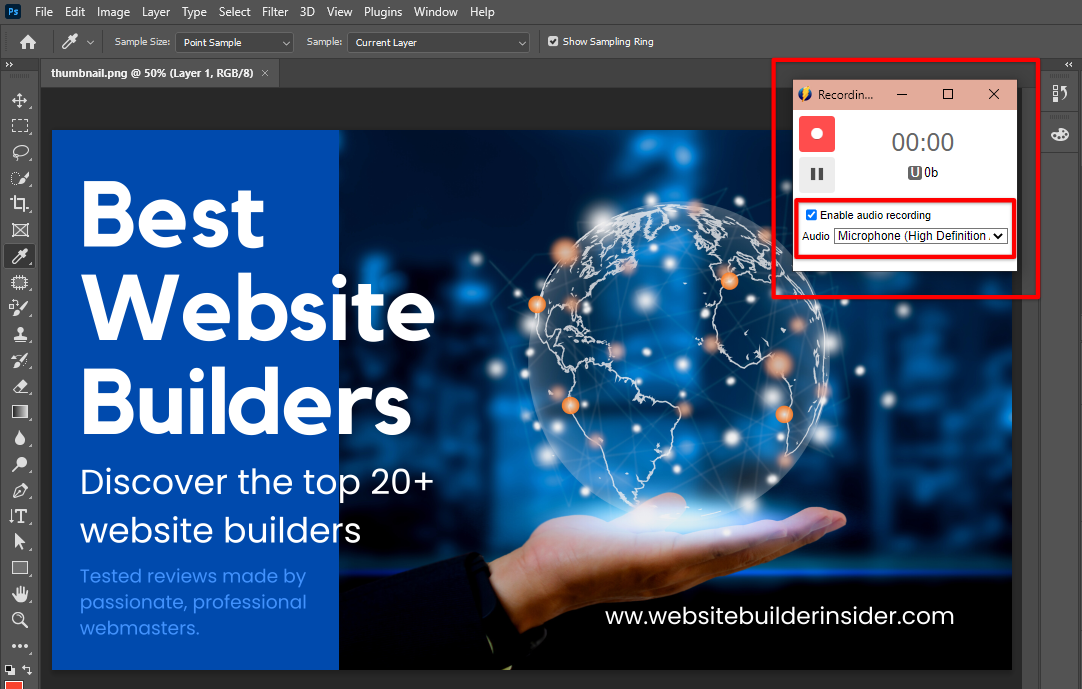
Task: Click the thumbnail image on the canvas
Action: [532, 400]
